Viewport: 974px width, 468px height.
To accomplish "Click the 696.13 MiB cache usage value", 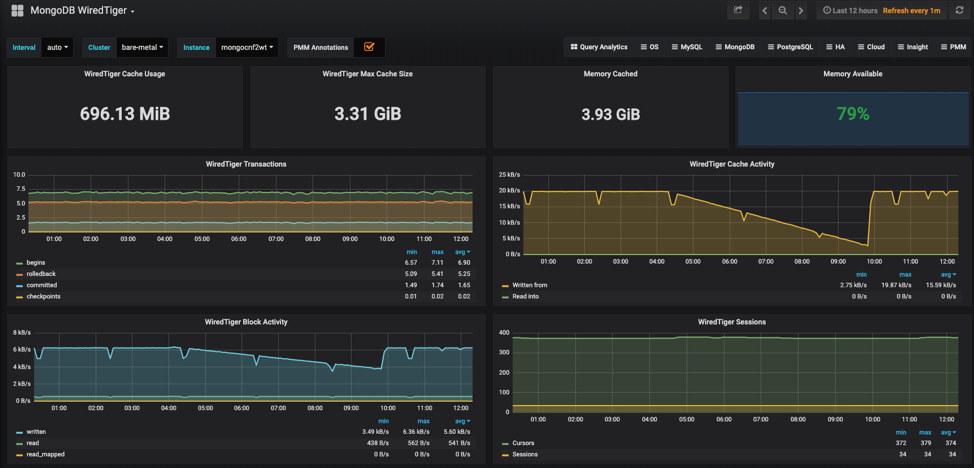I will pyautogui.click(x=124, y=114).
